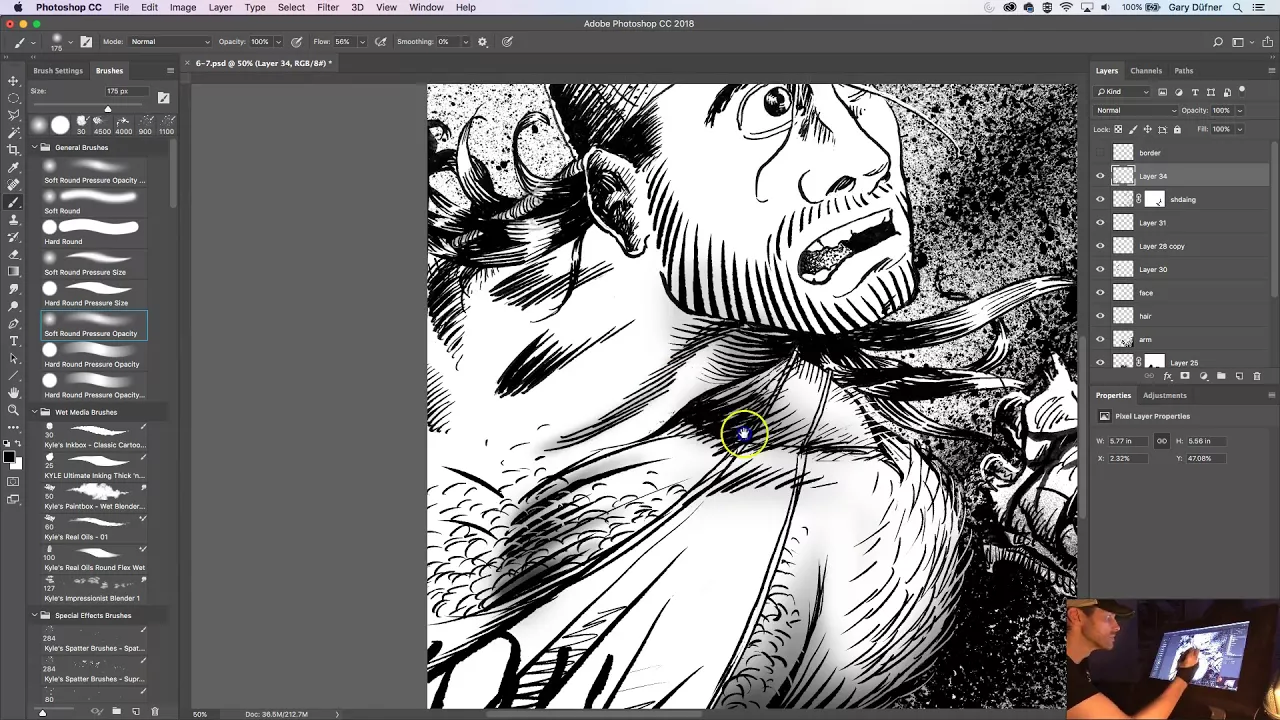Select the Hand tool
Image resolution: width=1280 pixels, height=720 pixels.
pos(13,393)
